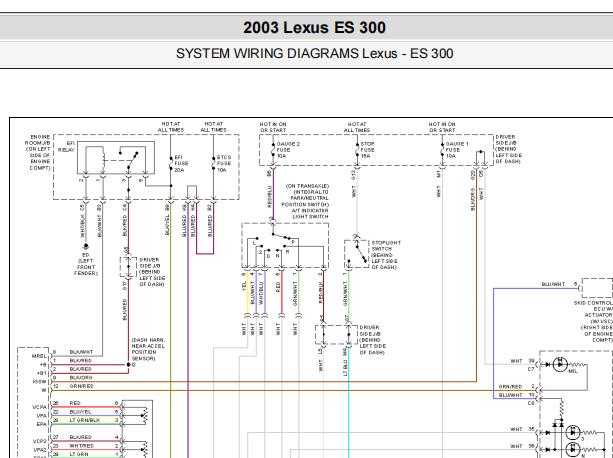613x458 pixels.
Task: Select the 'BLK/ORG' wire label beside IGSW
Action: [81, 377]
